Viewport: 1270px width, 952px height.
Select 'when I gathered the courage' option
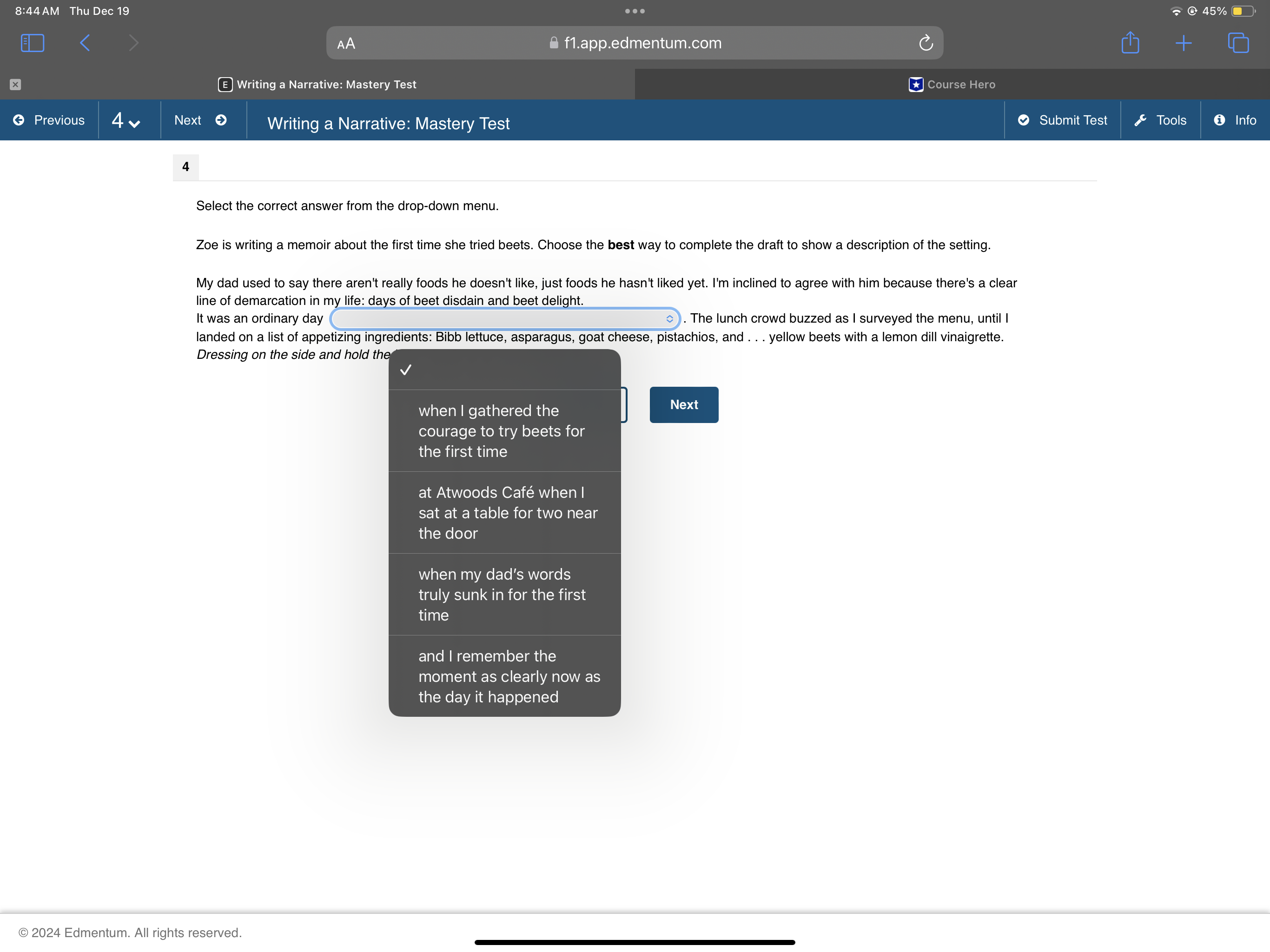coord(504,430)
